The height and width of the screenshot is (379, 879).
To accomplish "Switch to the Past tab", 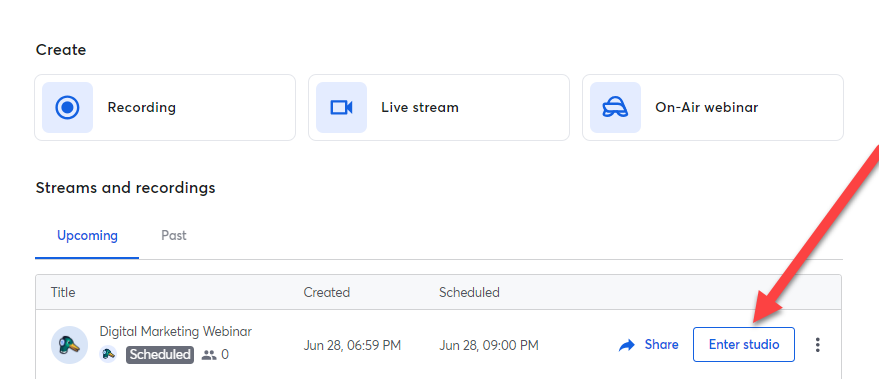I will coord(174,235).
